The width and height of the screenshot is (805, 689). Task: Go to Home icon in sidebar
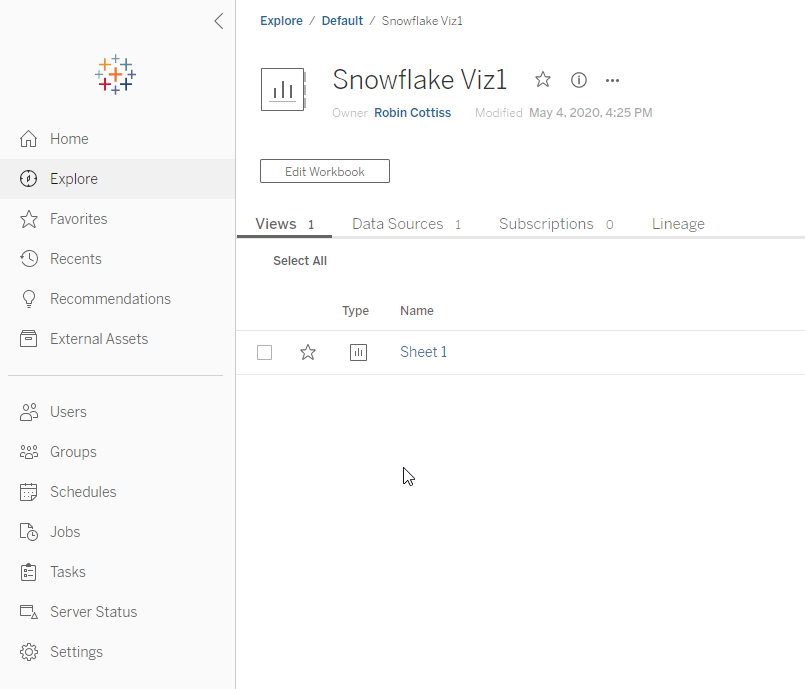click(x=28, y=139)
